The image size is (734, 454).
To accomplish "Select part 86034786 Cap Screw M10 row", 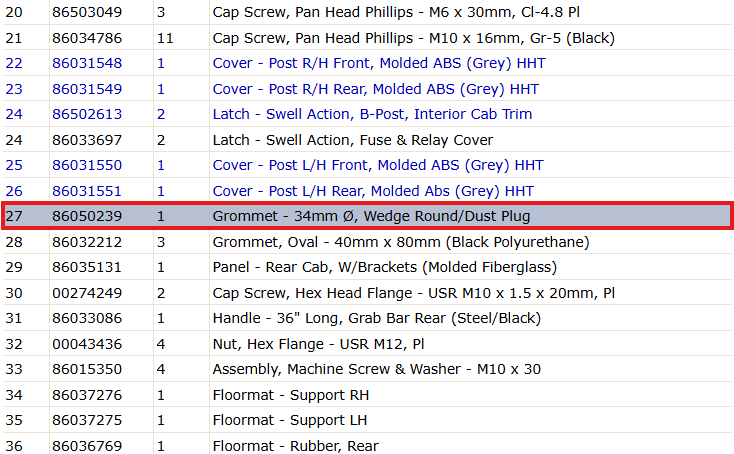I will click(x=367, y=38).
